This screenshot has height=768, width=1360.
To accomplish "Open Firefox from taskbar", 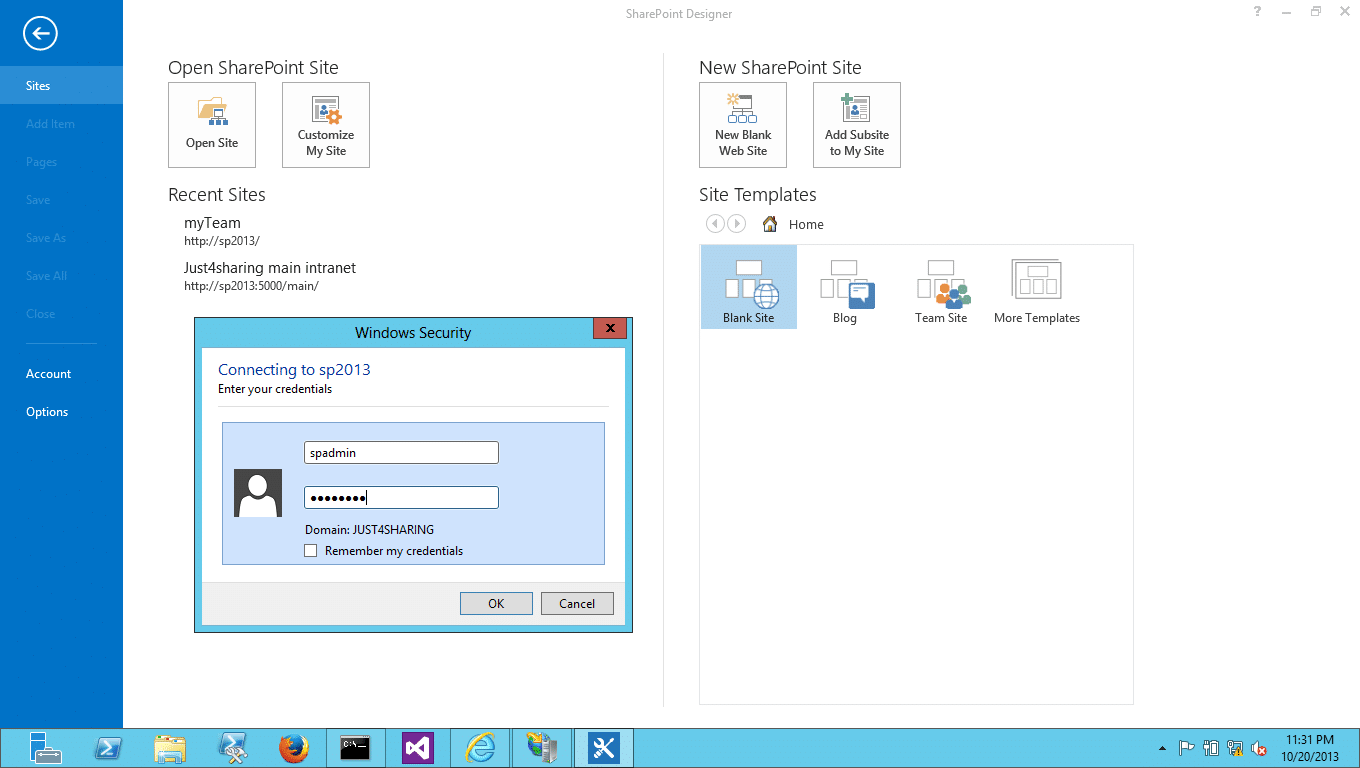I will click(294, 748).
